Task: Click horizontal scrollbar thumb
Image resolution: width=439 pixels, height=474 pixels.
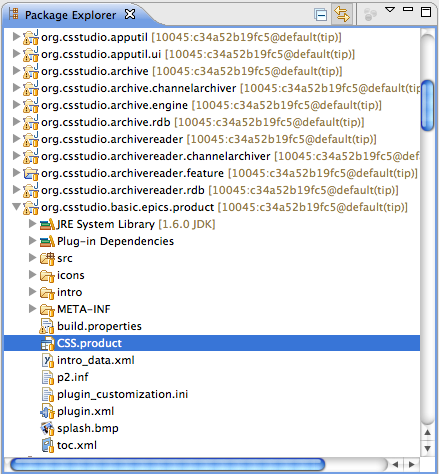Action: 168,465
